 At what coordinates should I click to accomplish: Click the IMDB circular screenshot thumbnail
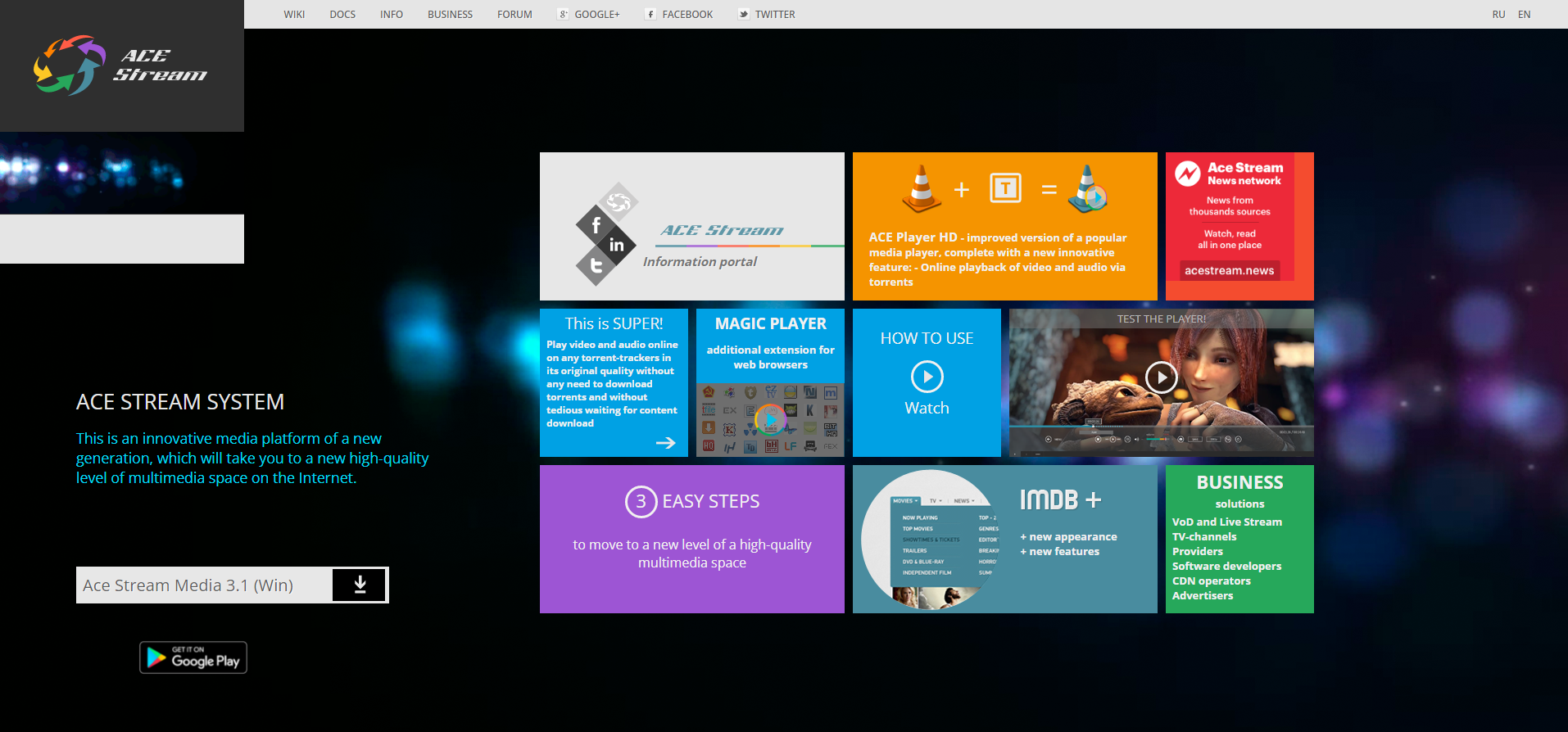[930, 540]
